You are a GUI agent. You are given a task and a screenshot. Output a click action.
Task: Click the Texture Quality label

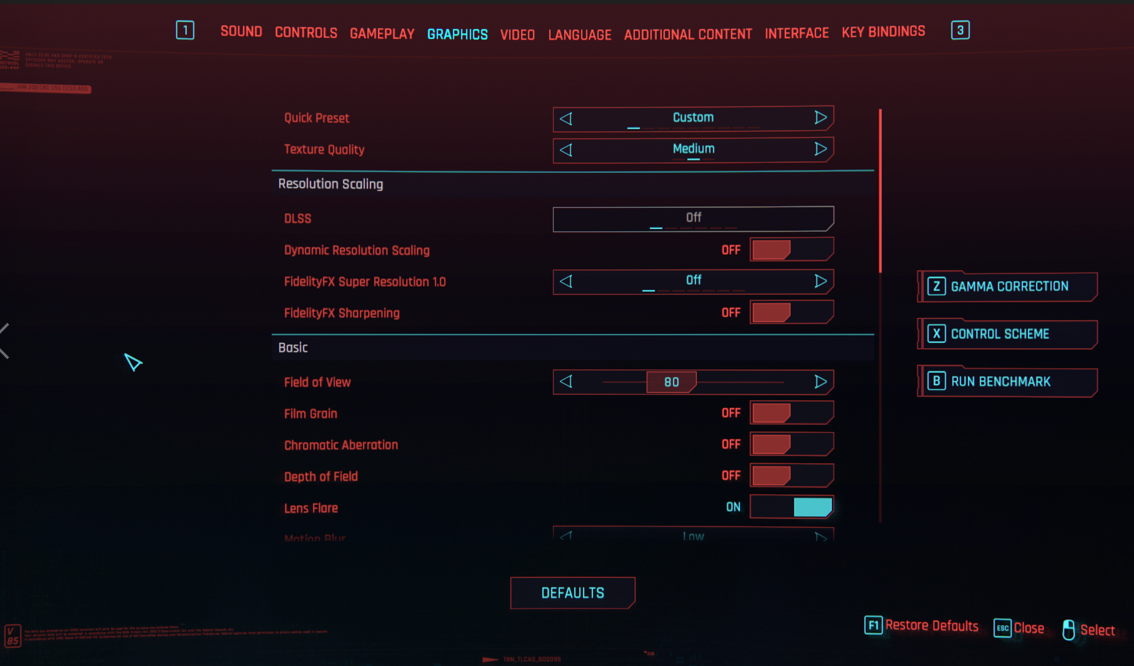(x=324, y=150)
